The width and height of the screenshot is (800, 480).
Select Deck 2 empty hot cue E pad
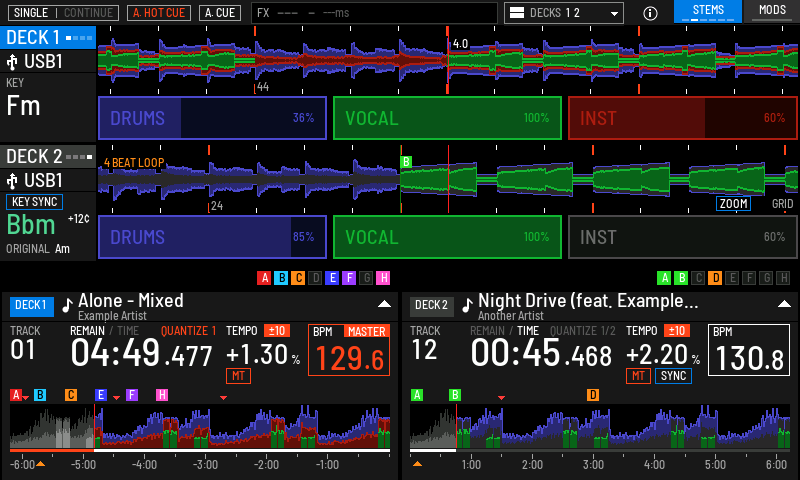(x=732, y=278)
